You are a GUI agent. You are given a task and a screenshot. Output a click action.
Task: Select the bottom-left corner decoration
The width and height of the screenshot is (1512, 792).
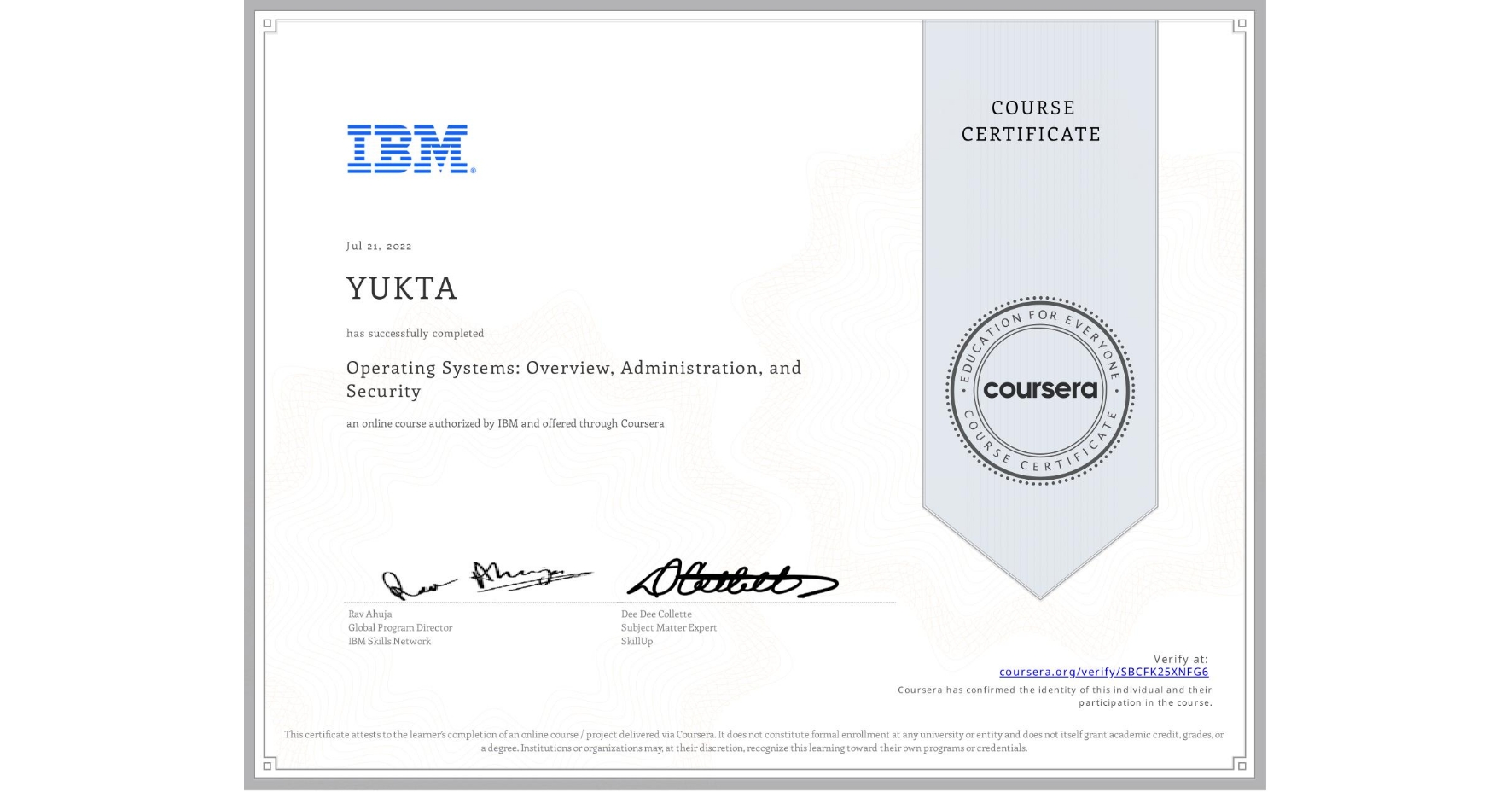click(267, 766)
